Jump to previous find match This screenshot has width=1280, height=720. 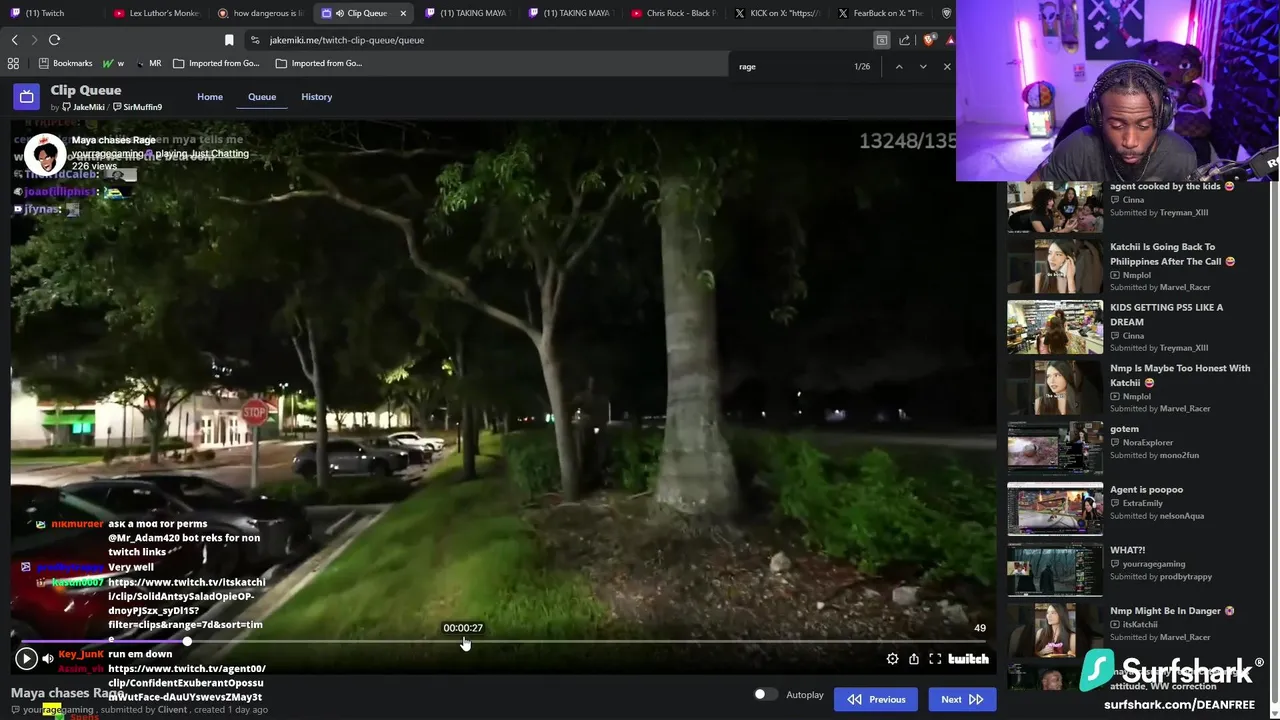tap(899, 66)
